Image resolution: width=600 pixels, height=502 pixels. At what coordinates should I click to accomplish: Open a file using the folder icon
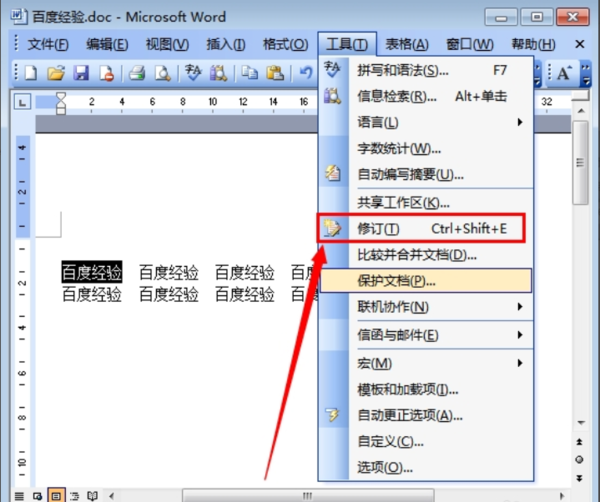(56, 73)
